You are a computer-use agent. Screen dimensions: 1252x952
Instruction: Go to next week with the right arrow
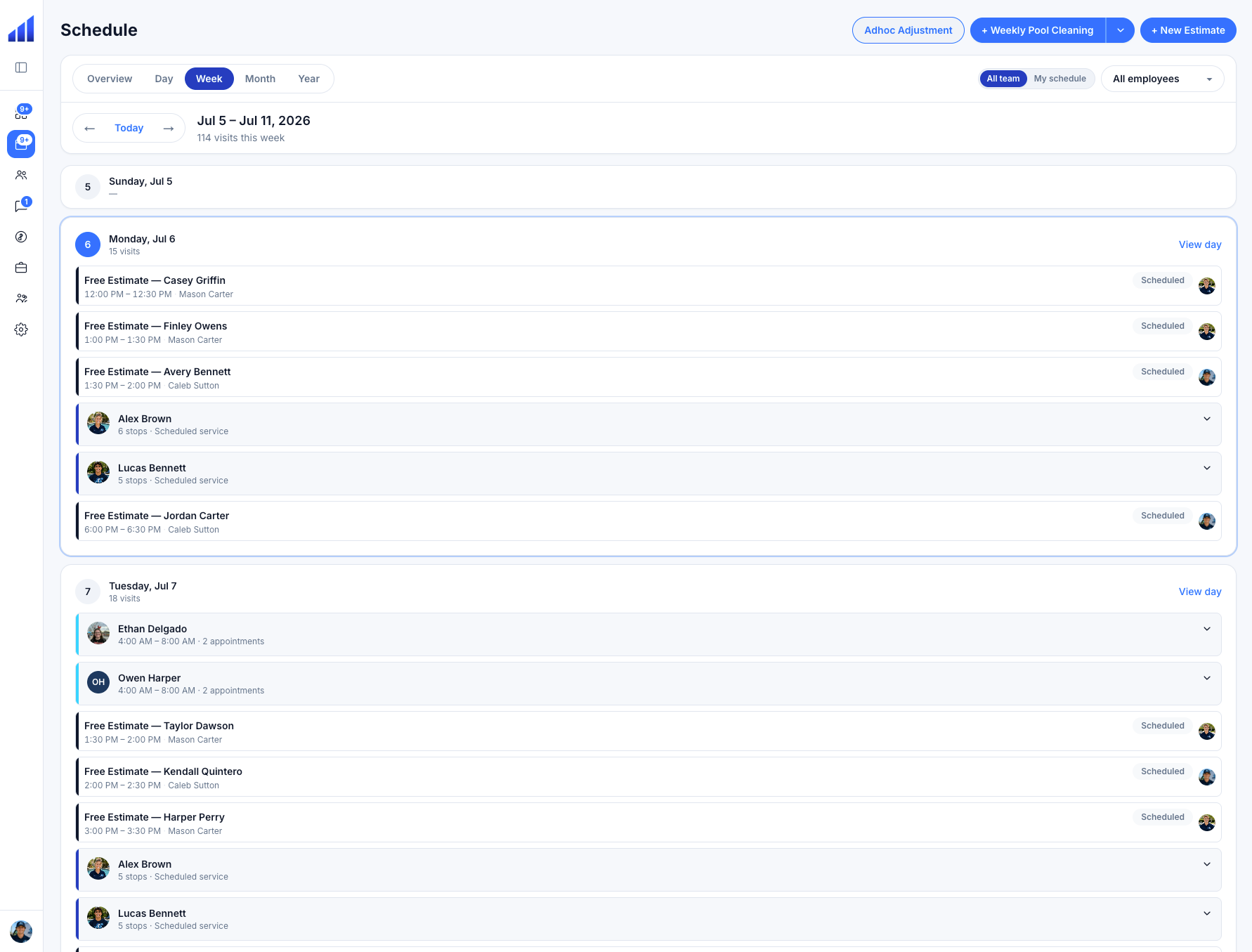coord(169,128)
